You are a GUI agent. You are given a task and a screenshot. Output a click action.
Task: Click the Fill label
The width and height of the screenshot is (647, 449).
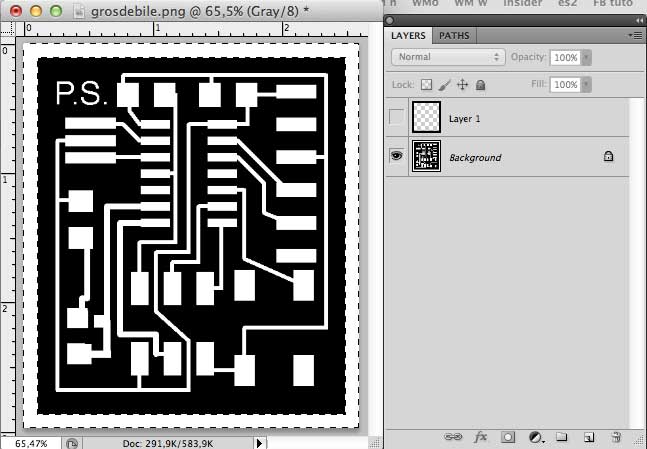tap(539, 84)
